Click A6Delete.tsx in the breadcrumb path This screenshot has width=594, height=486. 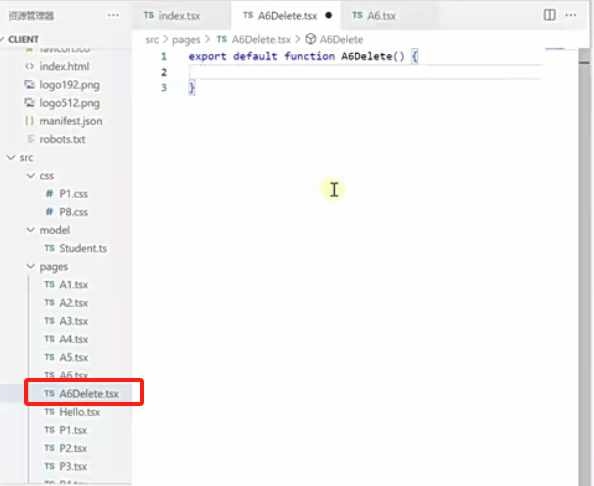tap(261, 39)
